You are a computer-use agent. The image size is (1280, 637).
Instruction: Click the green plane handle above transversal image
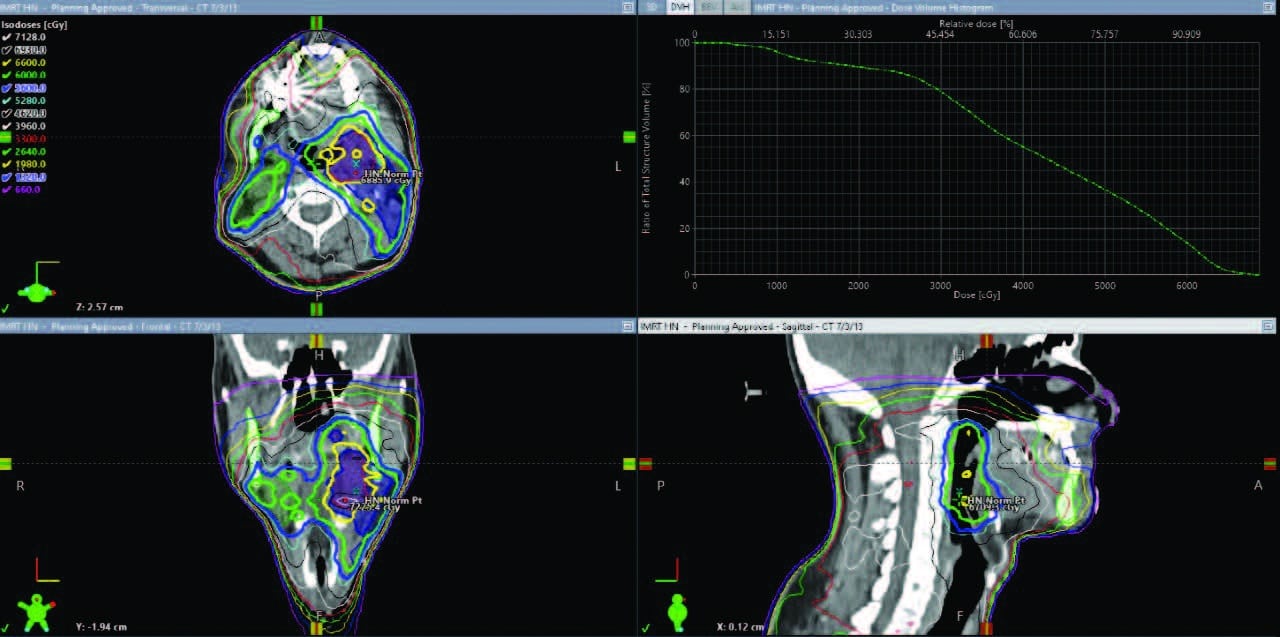pos(317,22)
